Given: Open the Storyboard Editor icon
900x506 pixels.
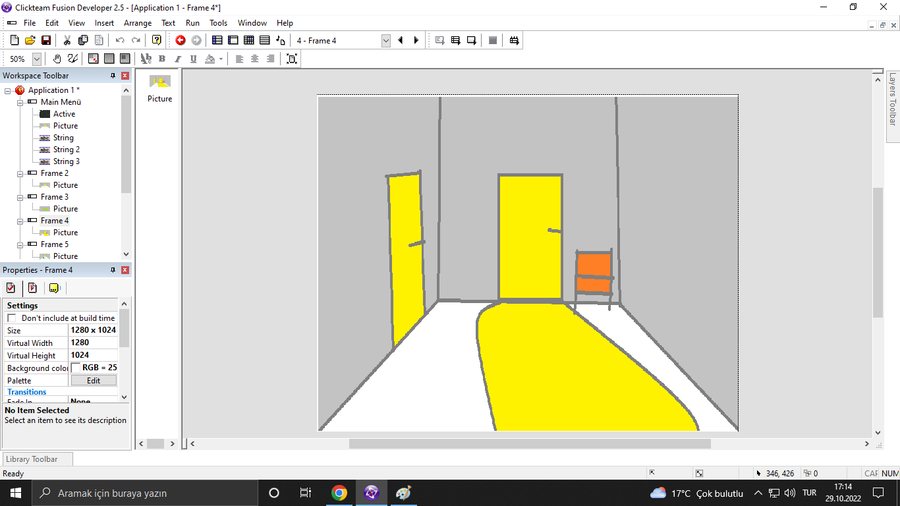Looking at the screenshot, I should coord(217,40).
